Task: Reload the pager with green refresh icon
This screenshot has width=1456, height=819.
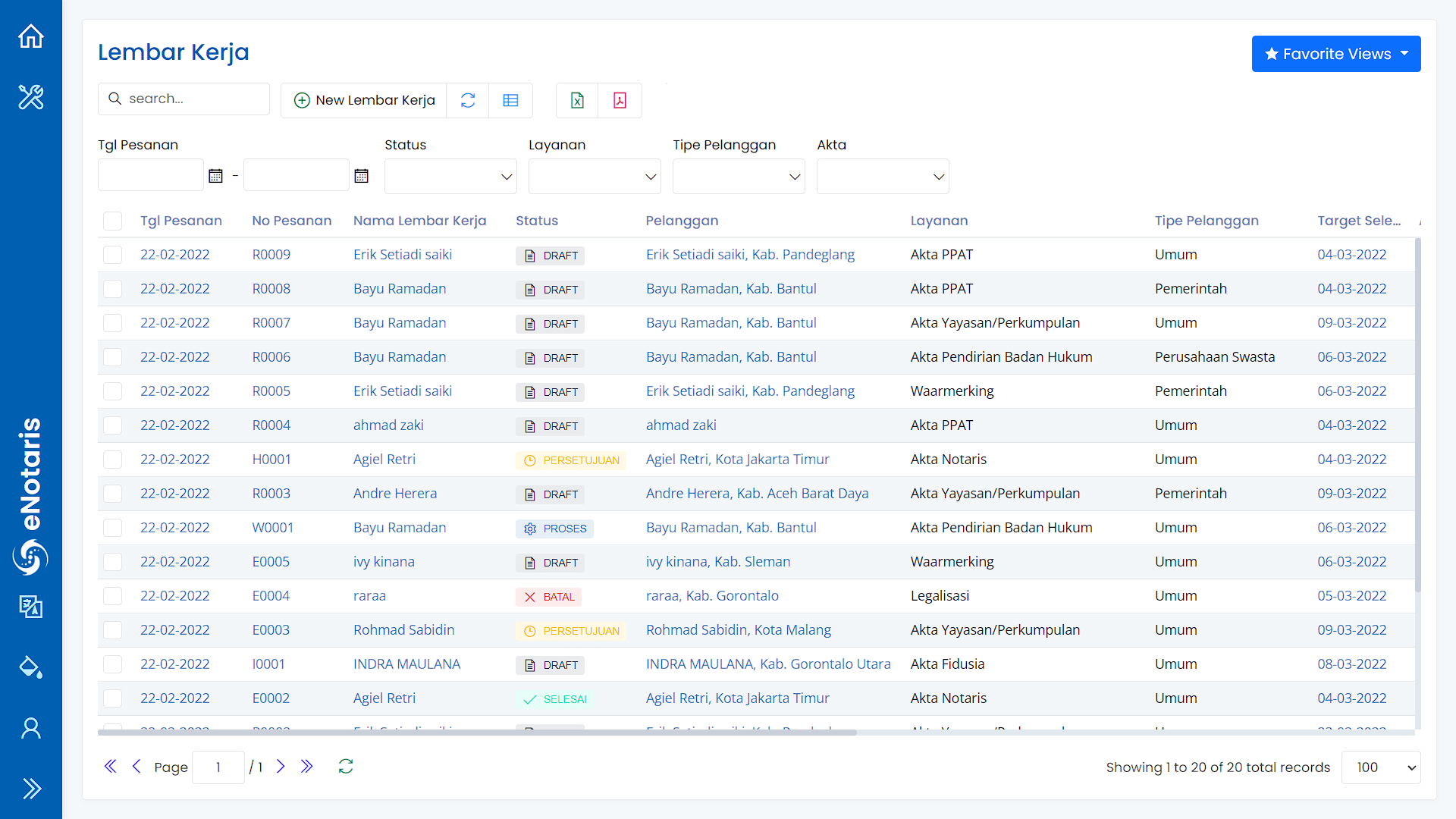Action: tap(346, 767)
